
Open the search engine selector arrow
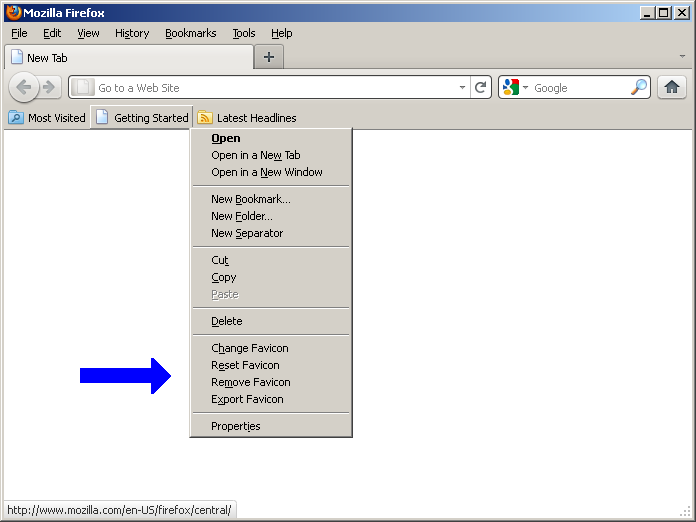point(526,87)
